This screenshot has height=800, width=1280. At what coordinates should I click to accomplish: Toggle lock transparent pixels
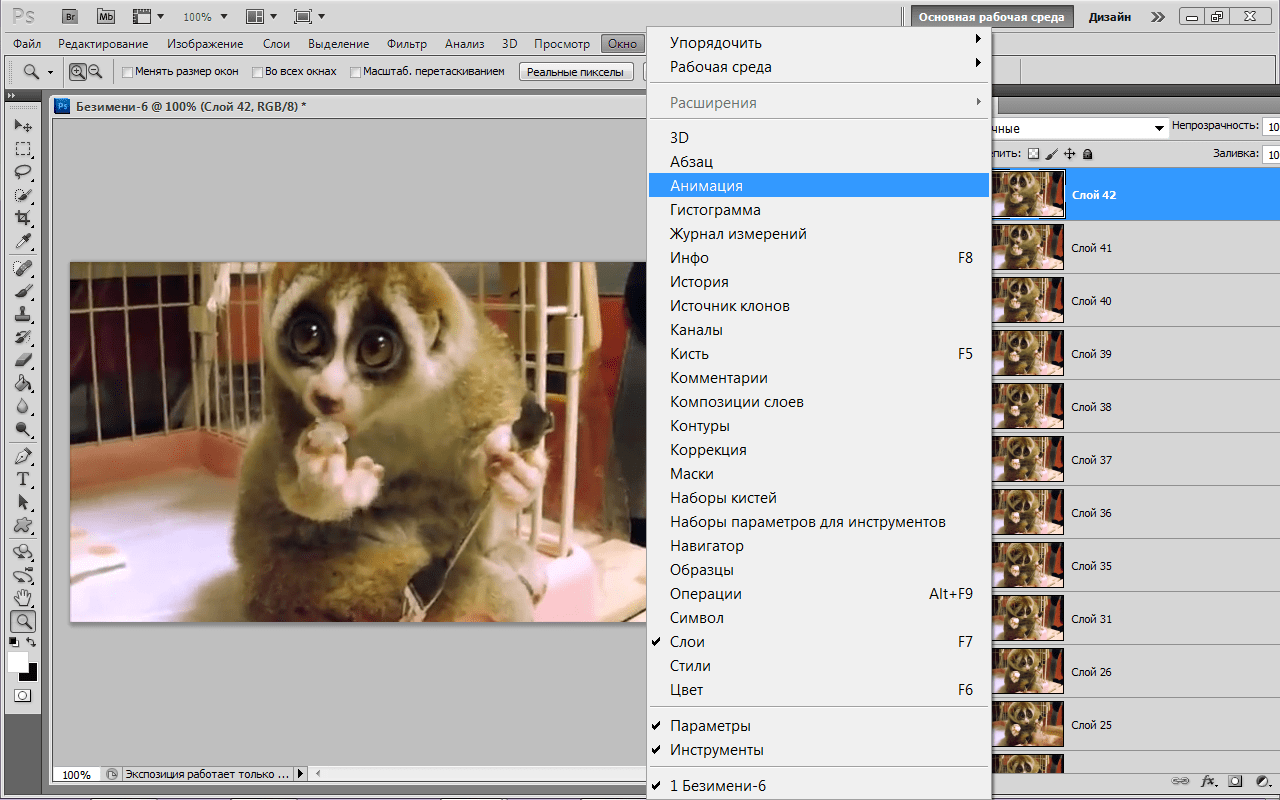[x=1034, y=154]
